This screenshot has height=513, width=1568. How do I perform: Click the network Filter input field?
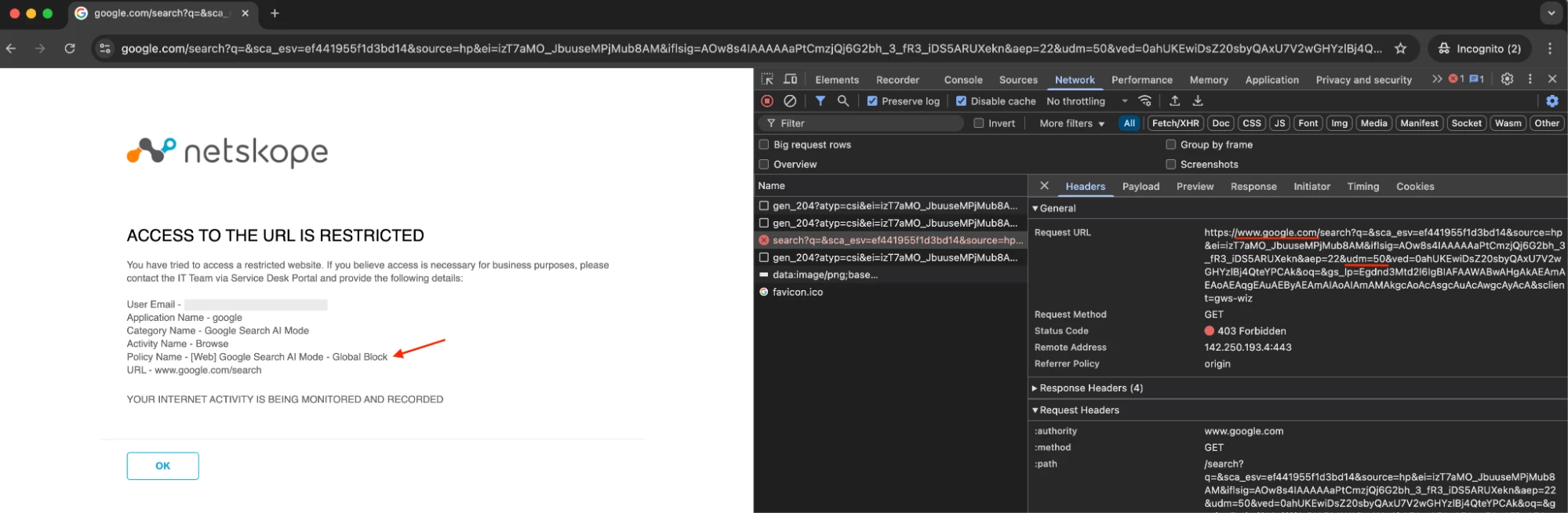pos(861,123)
